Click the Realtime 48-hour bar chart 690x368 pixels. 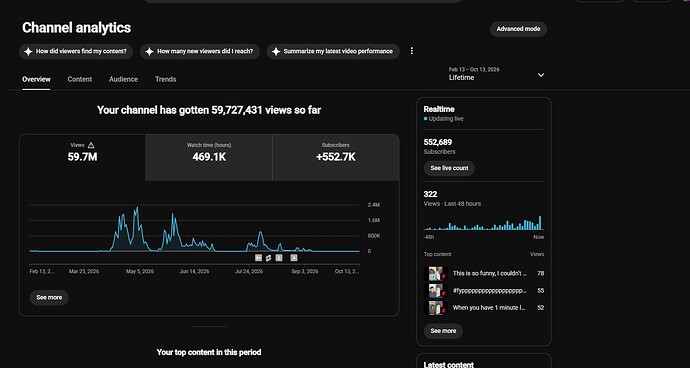[x=484, y=222]
